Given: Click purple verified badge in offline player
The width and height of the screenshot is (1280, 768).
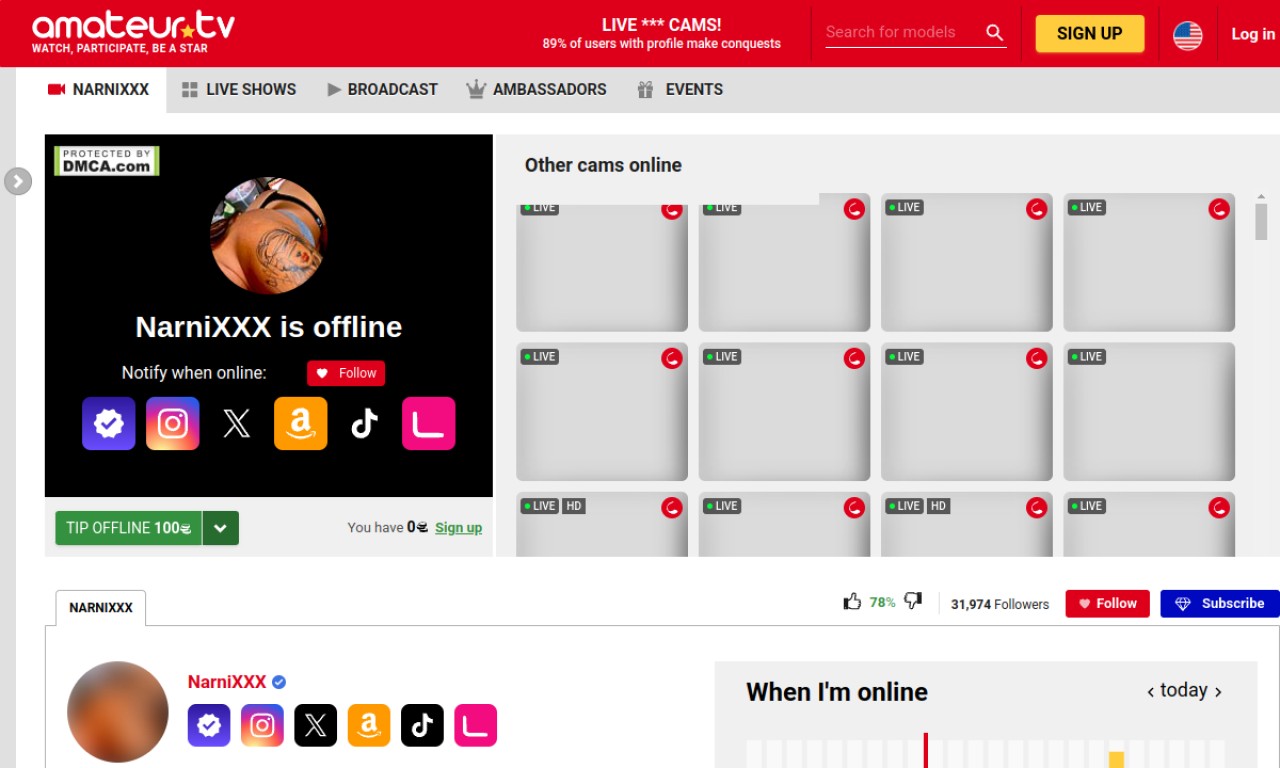Looking at the screenshot, I should point(109,423).
